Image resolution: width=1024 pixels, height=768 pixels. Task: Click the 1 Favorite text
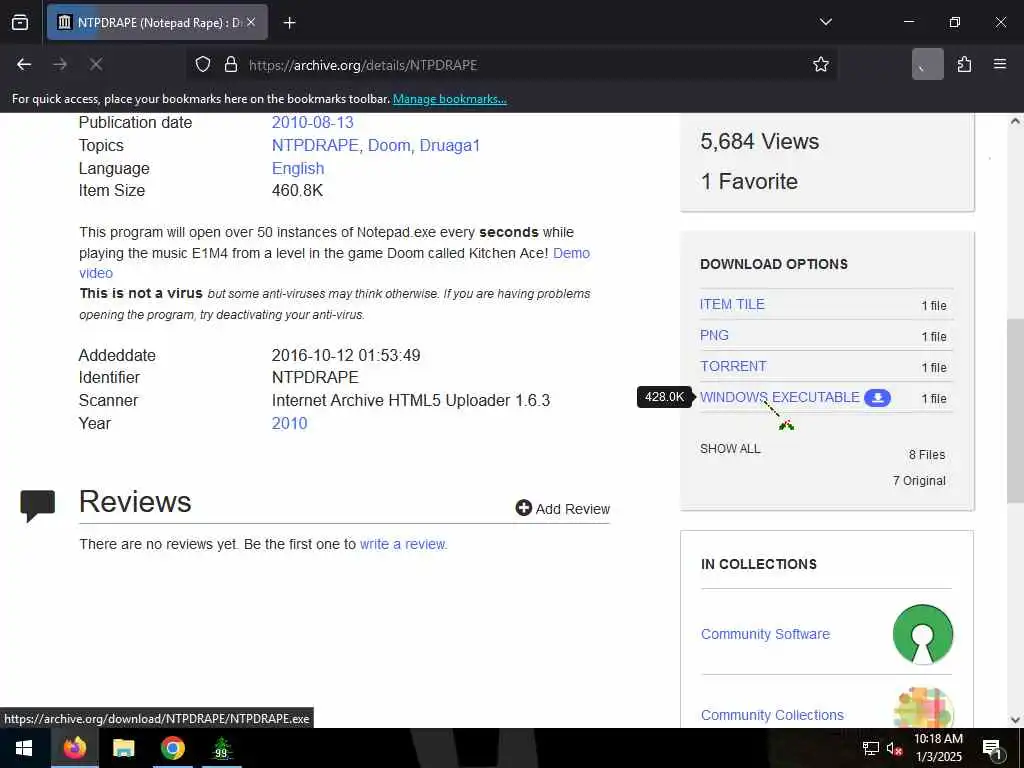pyautogui.click(x=749, y=182)
